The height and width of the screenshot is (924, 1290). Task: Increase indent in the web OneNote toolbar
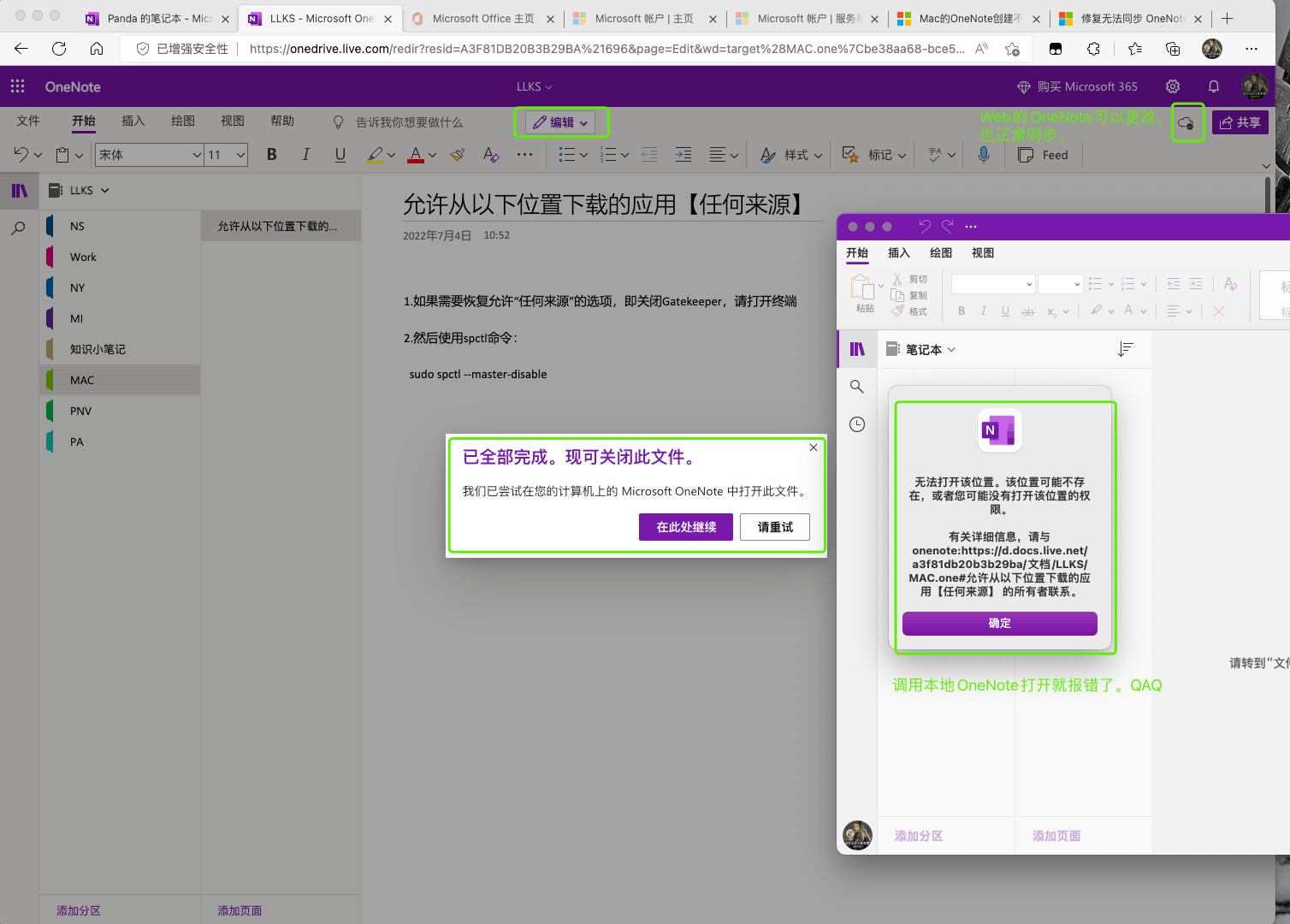point(683,155)
